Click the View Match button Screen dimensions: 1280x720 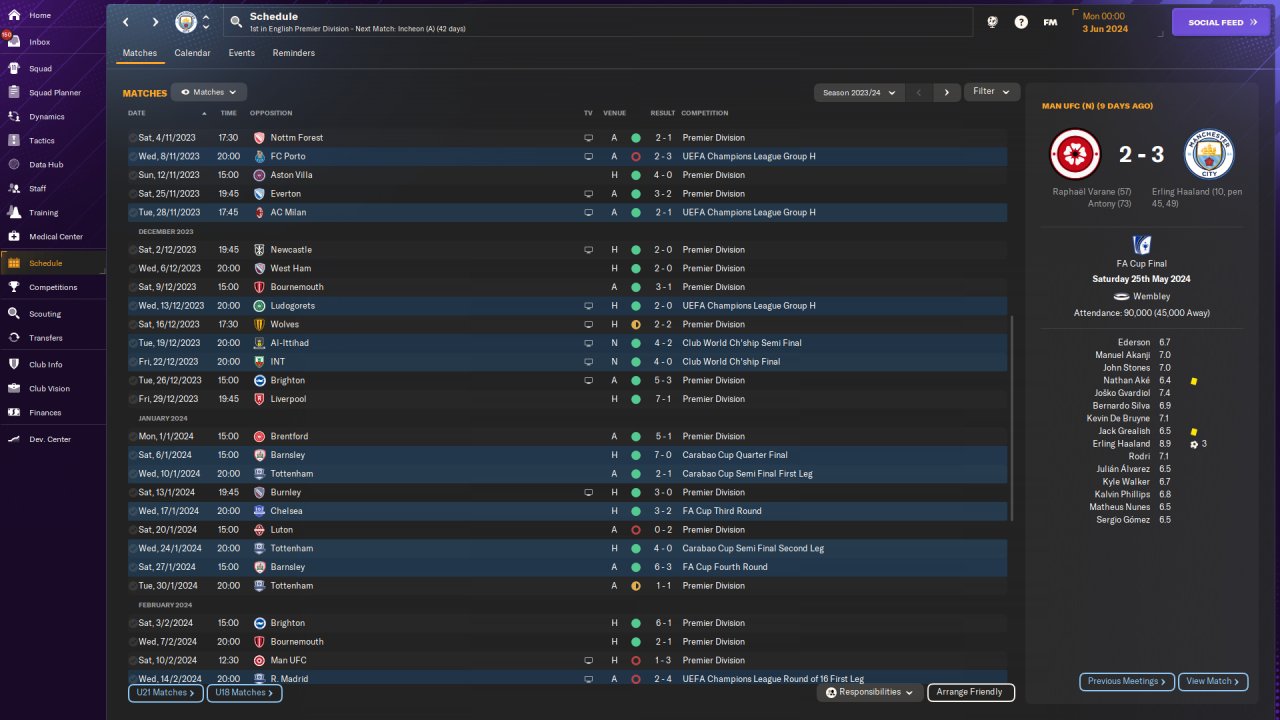[1213, 681]
